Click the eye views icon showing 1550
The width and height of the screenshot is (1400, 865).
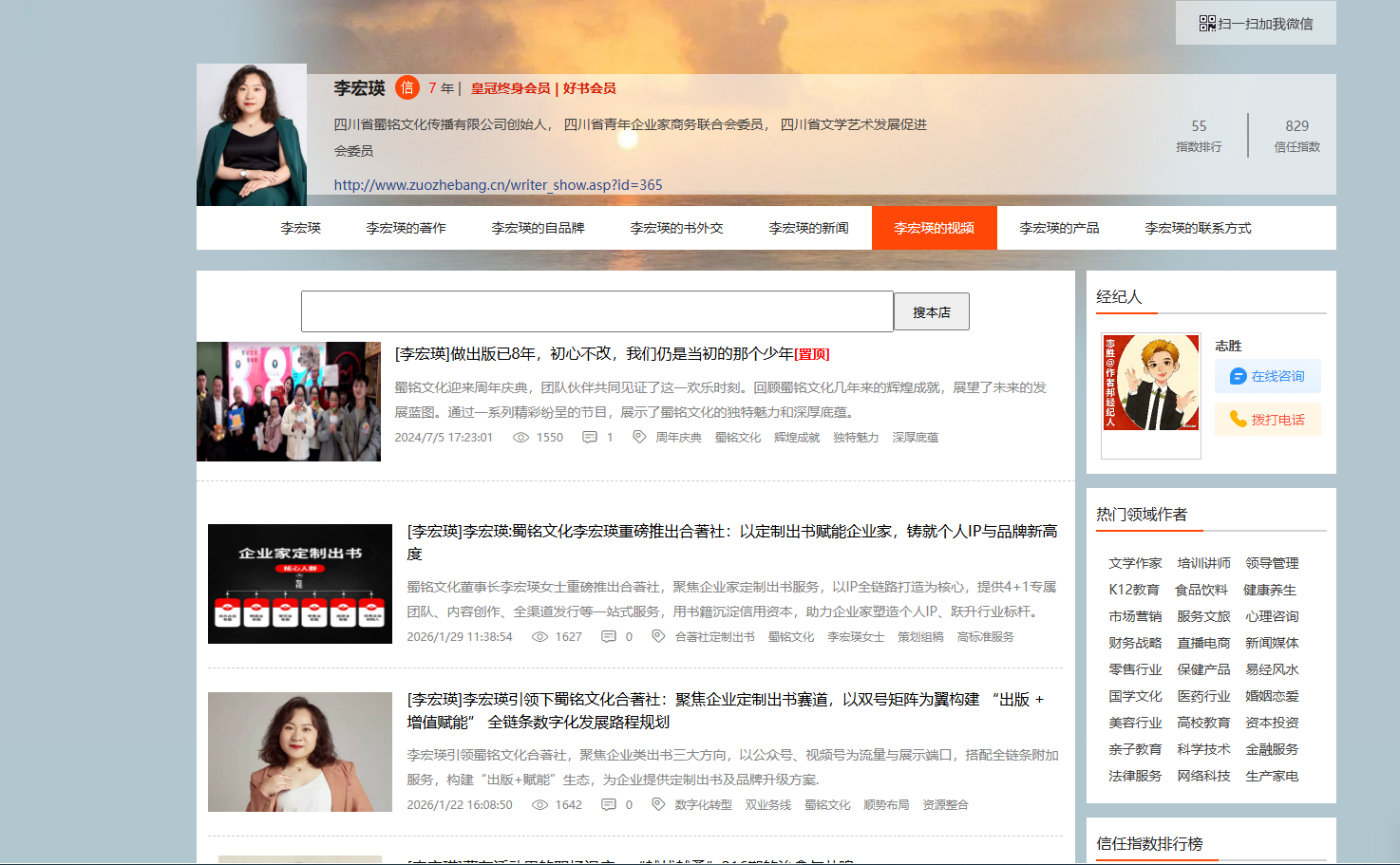(x=520, y=438)
